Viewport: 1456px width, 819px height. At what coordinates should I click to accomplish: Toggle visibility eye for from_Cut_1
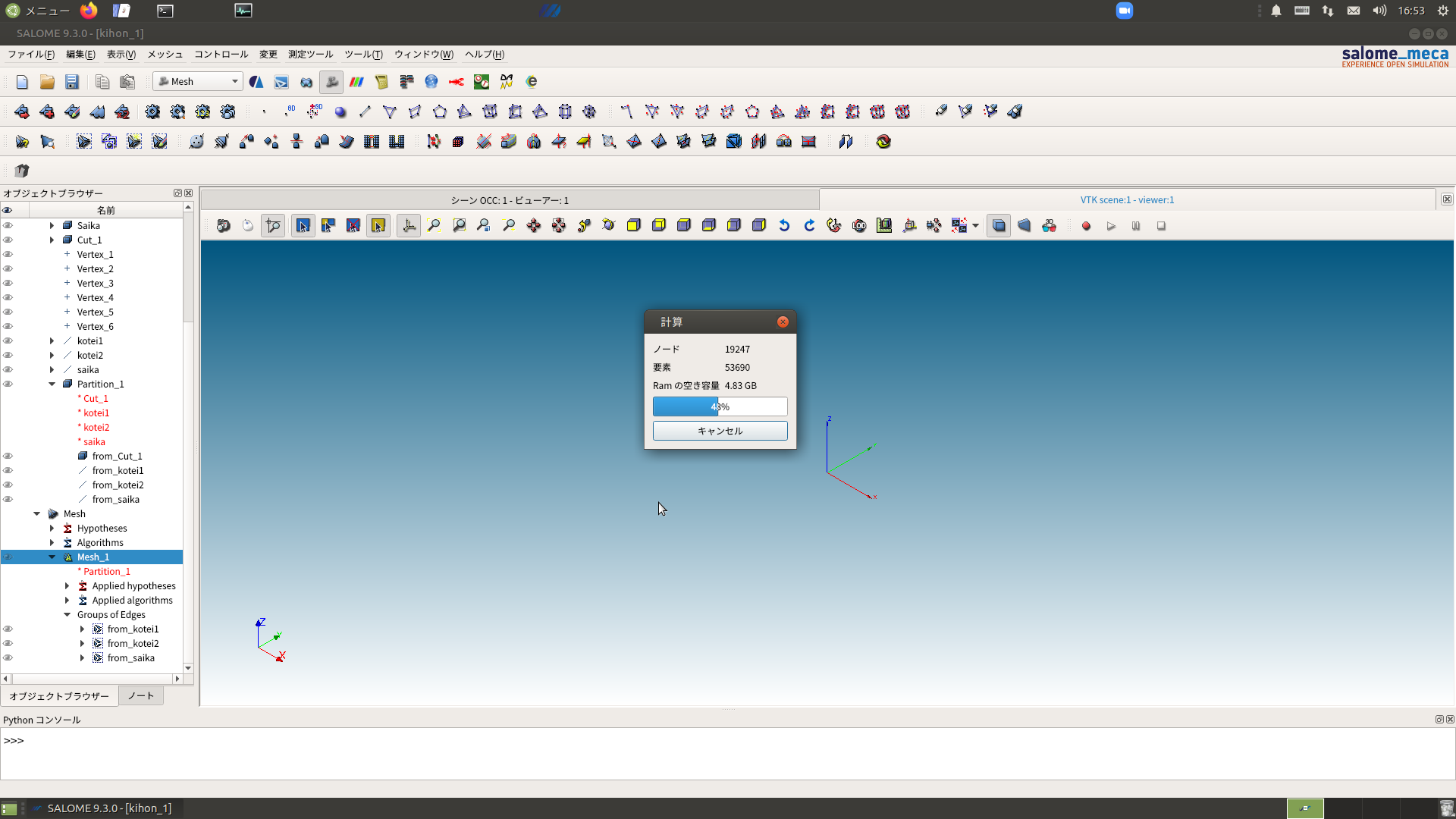(x=8, y=457)
